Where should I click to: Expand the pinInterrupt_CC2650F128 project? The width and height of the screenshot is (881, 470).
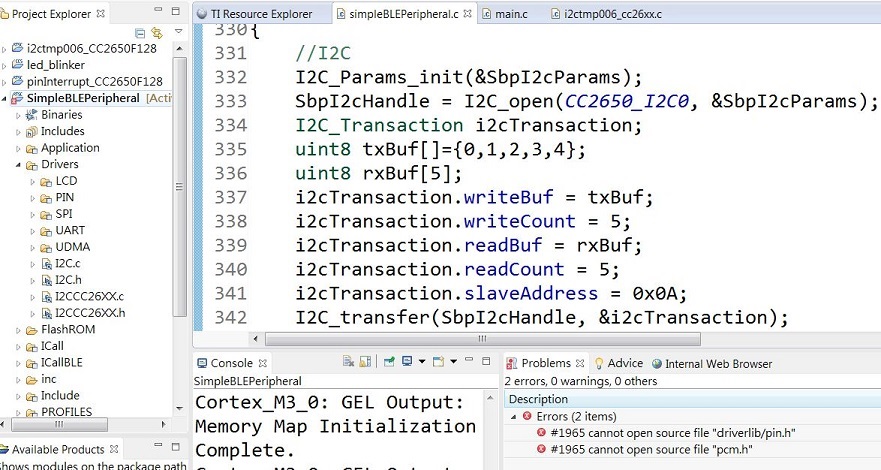[x=4, y=83]
